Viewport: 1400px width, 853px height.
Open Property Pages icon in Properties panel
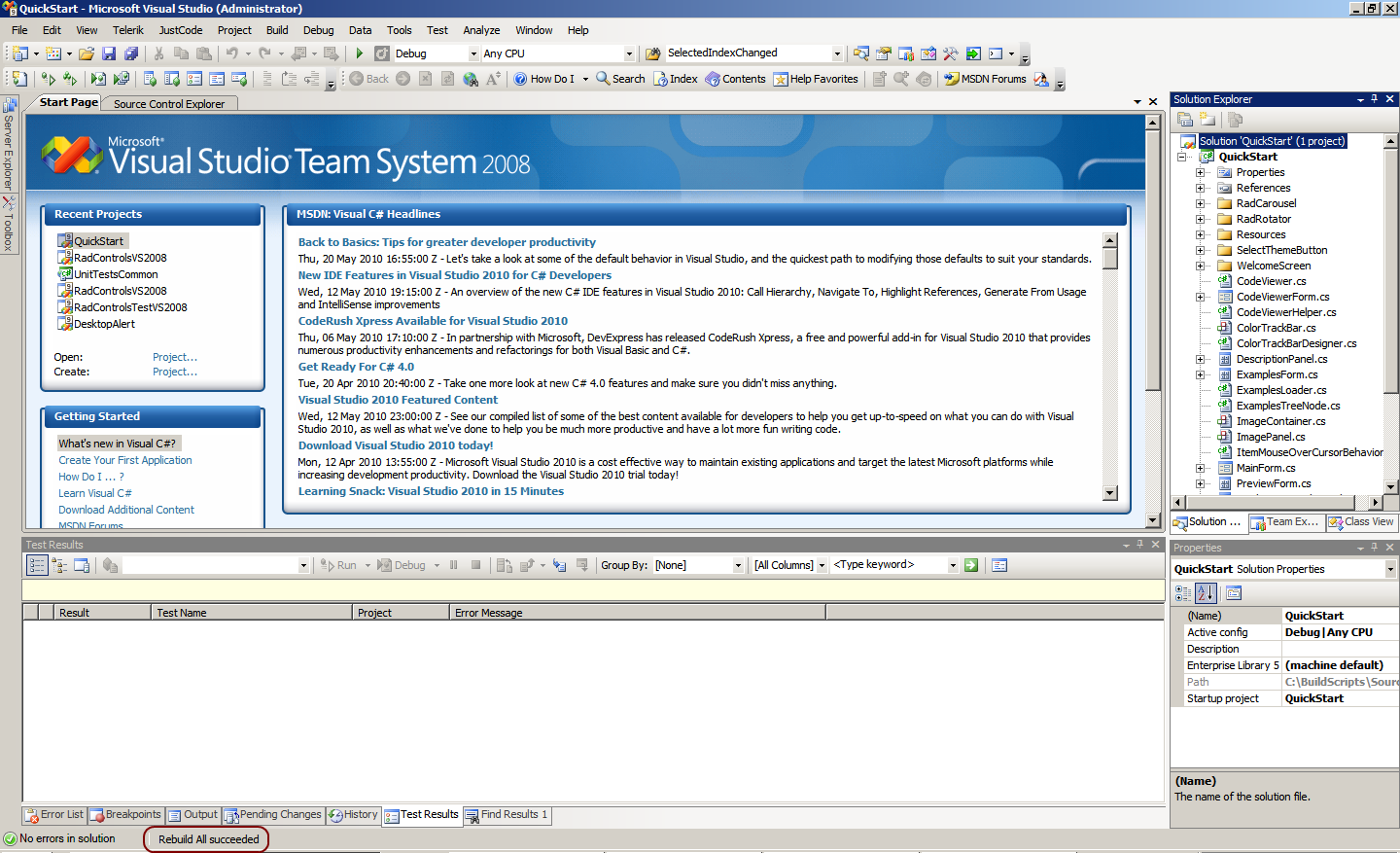pyautogui.click(x=1234, y=592)
